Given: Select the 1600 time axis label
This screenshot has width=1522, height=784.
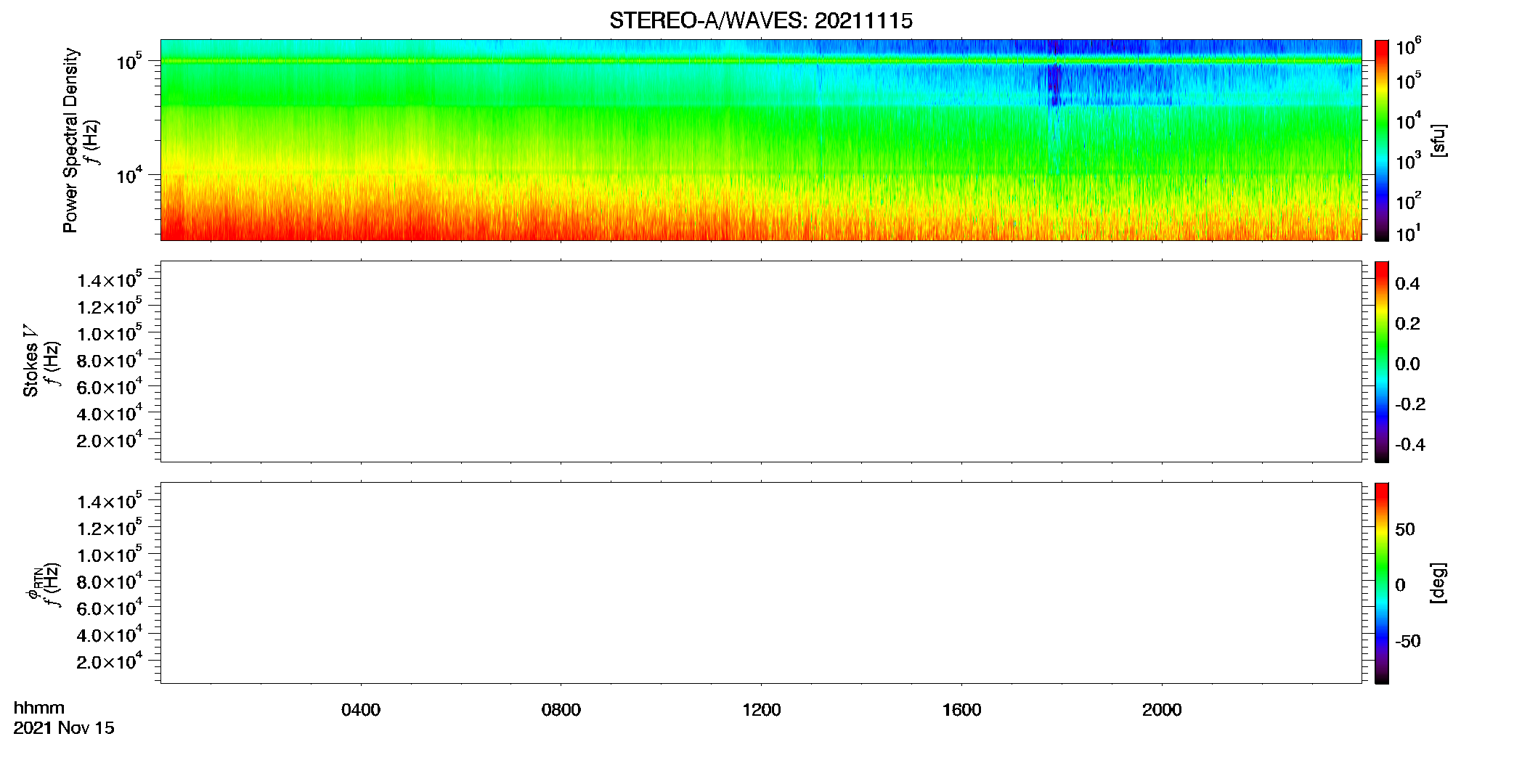Looking at the screenshot, I should click(x=962, y=710).
